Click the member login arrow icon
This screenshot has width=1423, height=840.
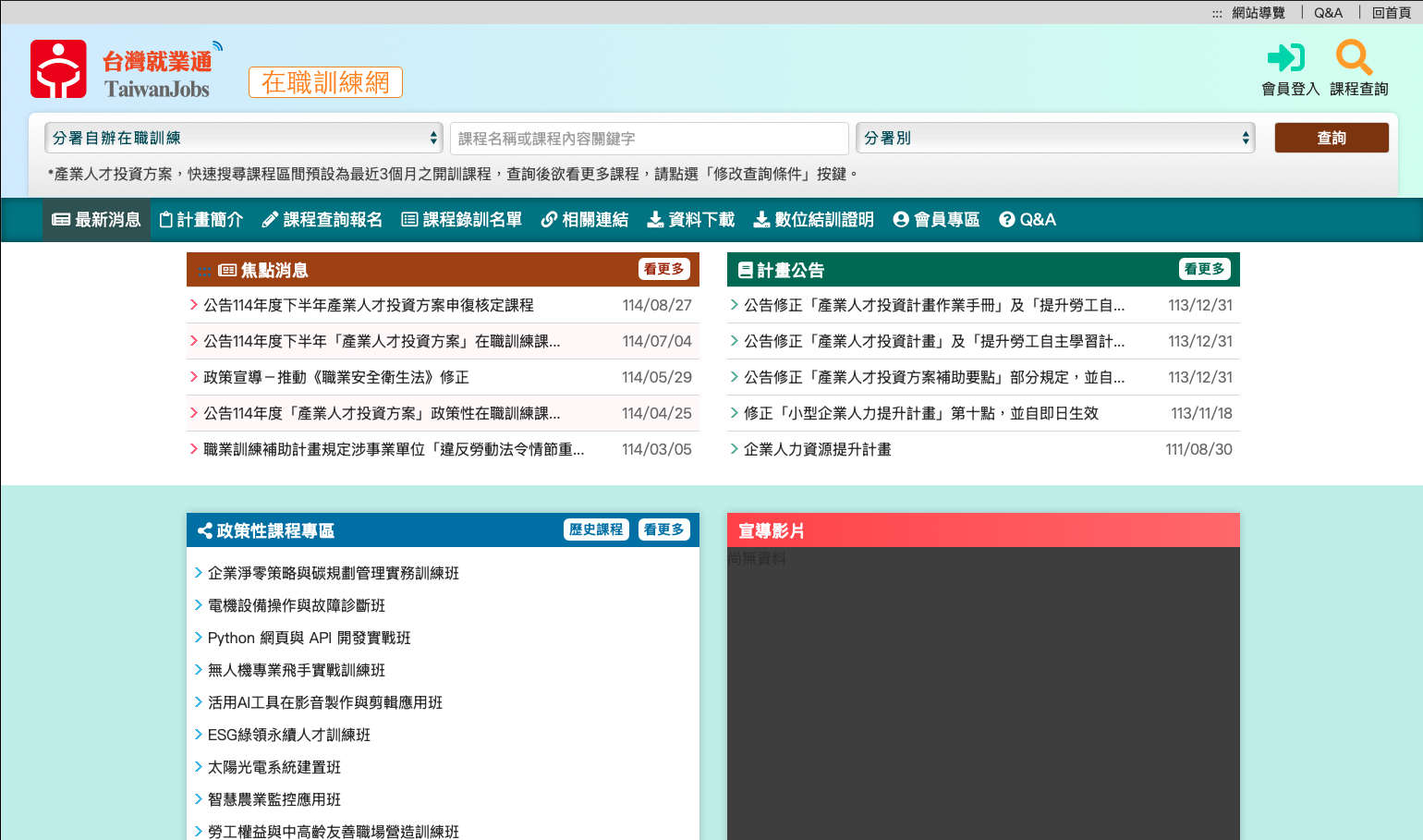pyautogui.click(x=1285, y=58)
